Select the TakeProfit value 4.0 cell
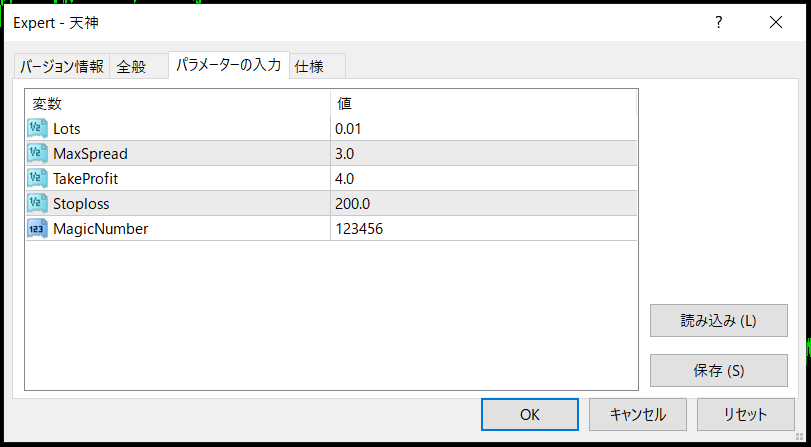The height and width of the screenshot is (447, 811). click(x=484, y=178)
